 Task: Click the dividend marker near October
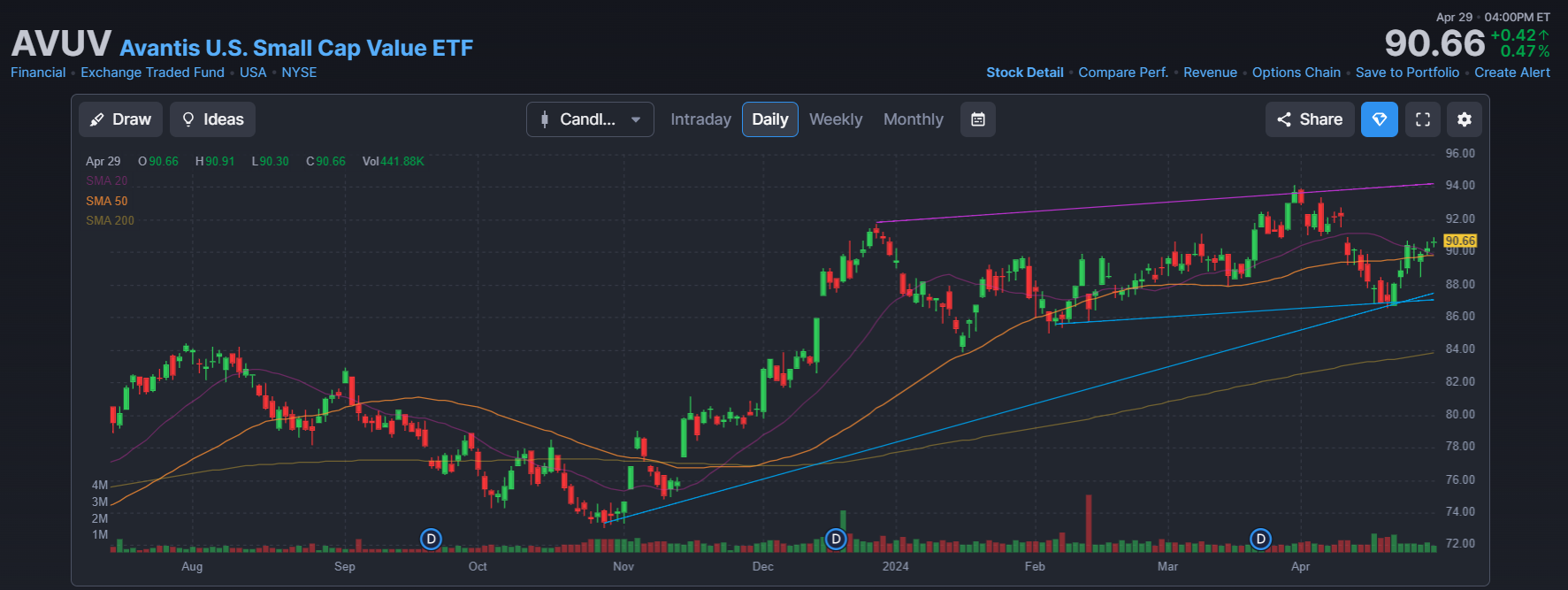(x=431, y=539)
